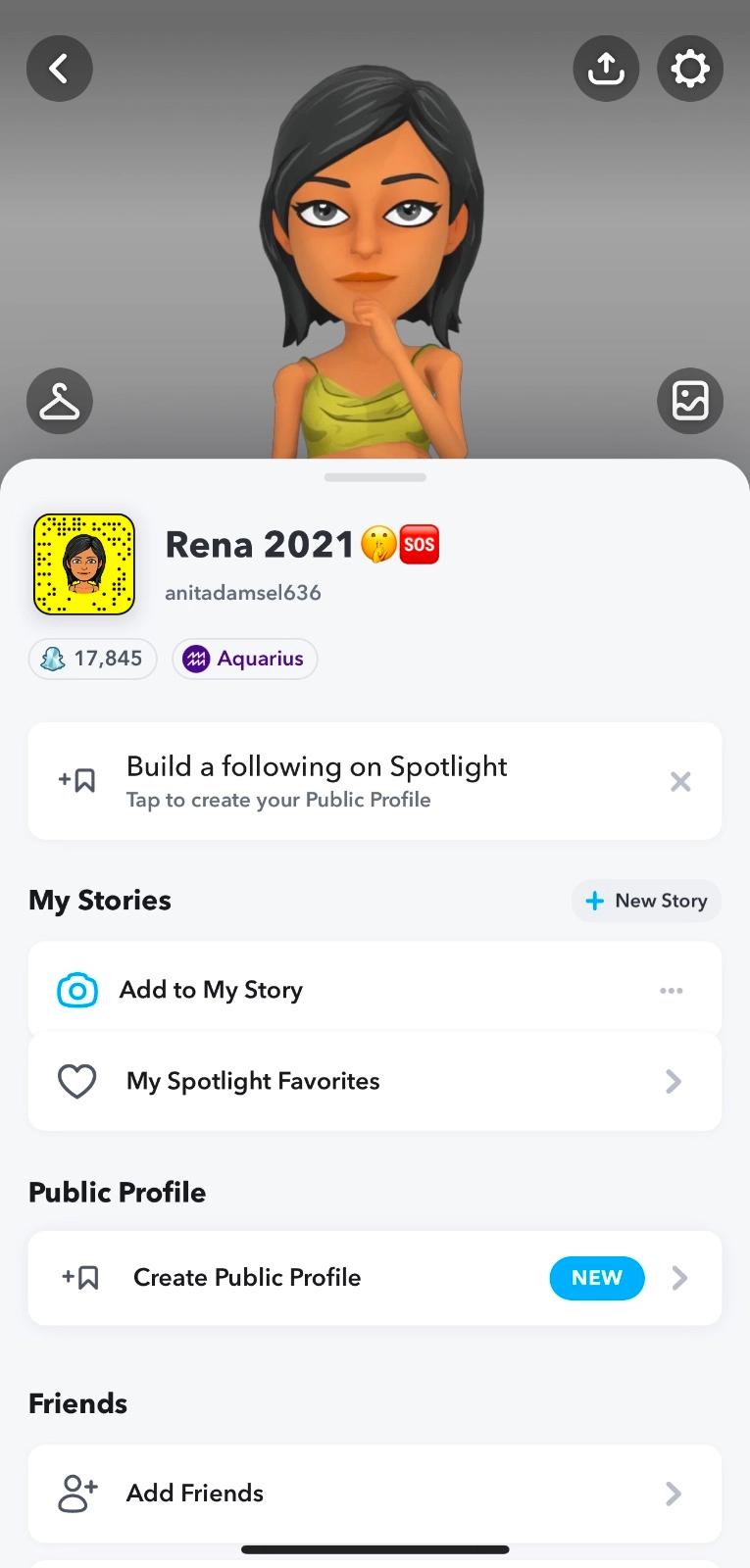
Task: Tap the back arrow icon
Action: pyautogui.click(x=60, y=69)
